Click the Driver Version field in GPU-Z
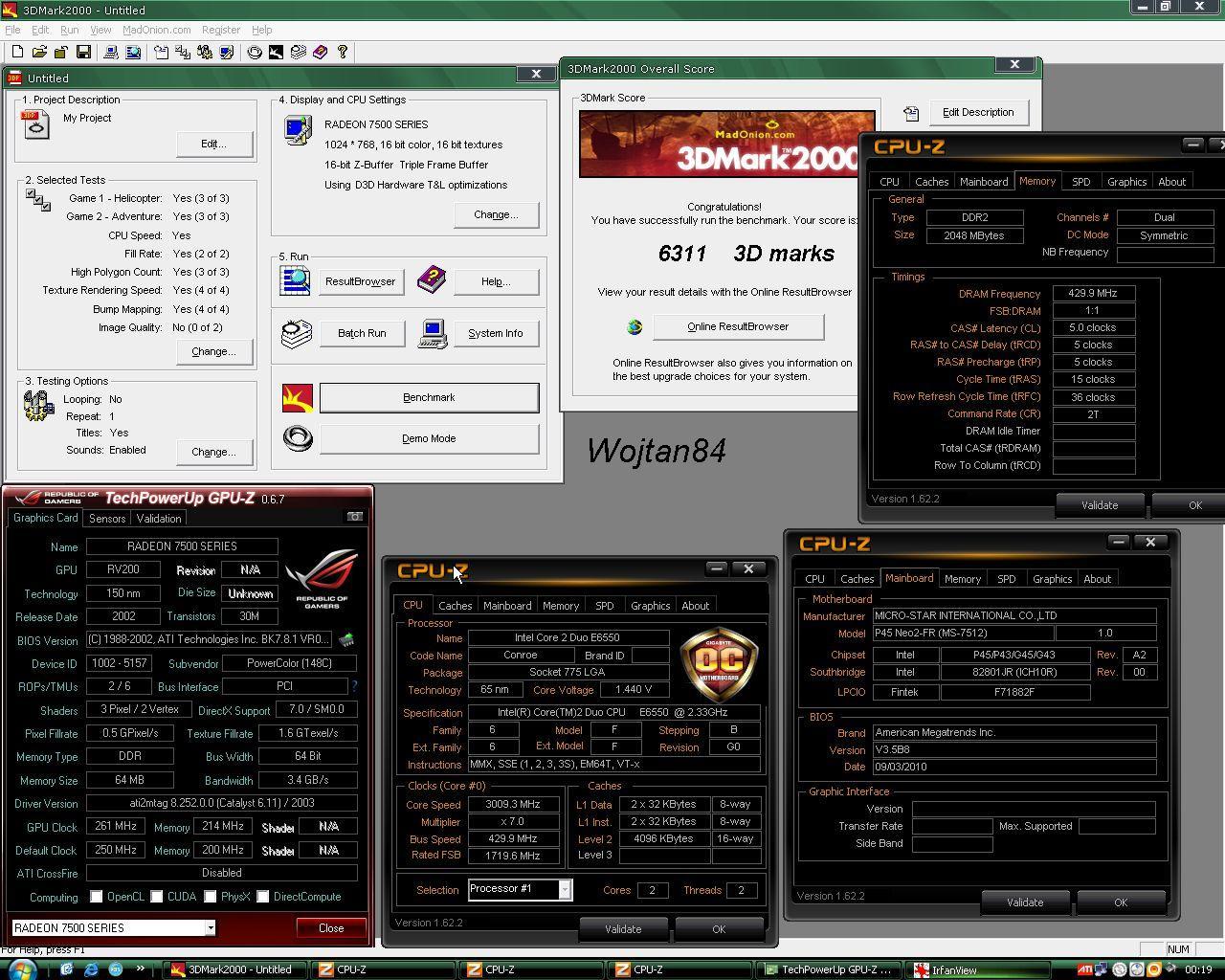The width and height of the screenshot is (1225, 980). (x=222, y=803)
